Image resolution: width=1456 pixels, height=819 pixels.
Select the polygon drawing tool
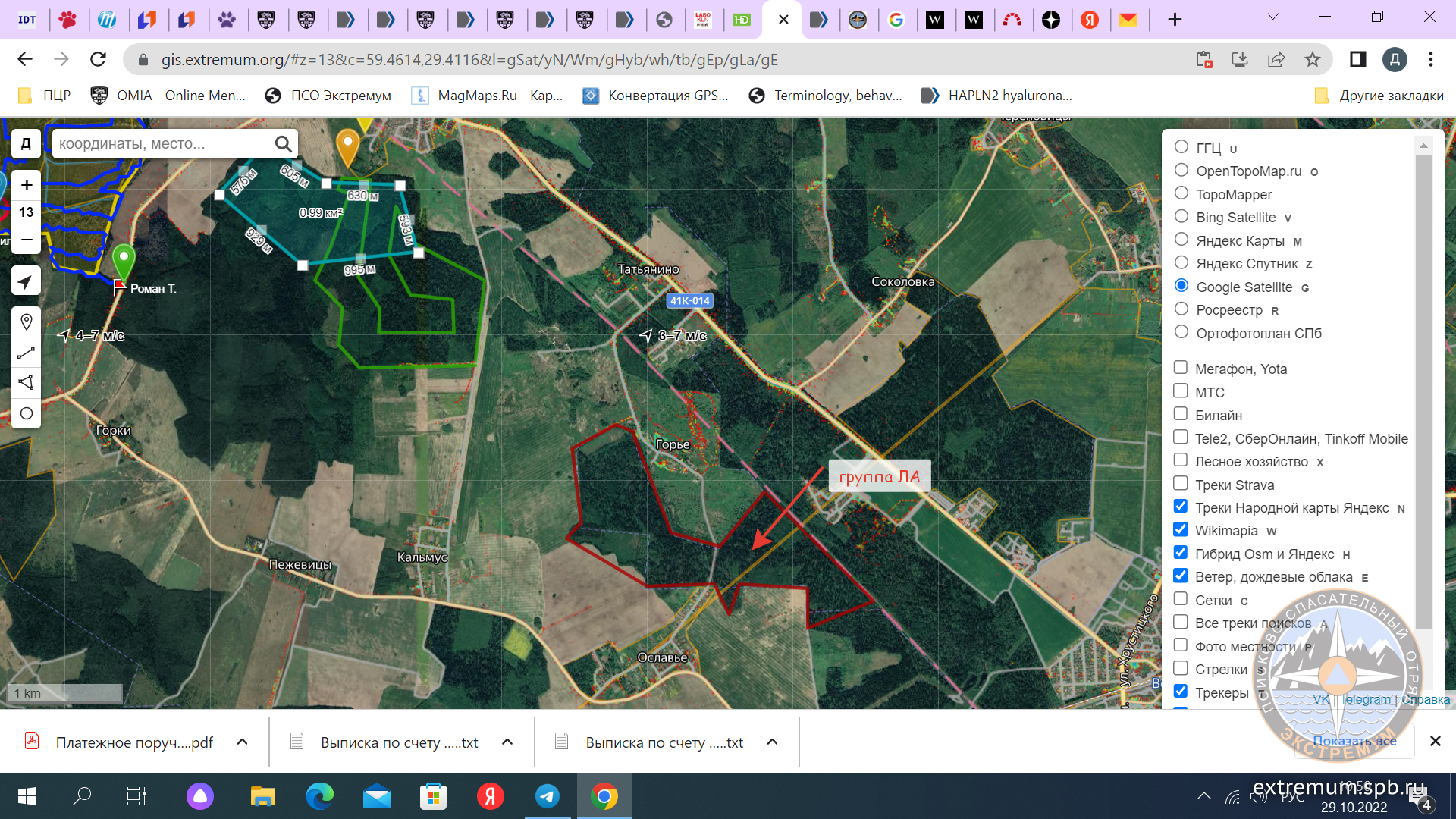pyautogui.click(x=27, y=382)
